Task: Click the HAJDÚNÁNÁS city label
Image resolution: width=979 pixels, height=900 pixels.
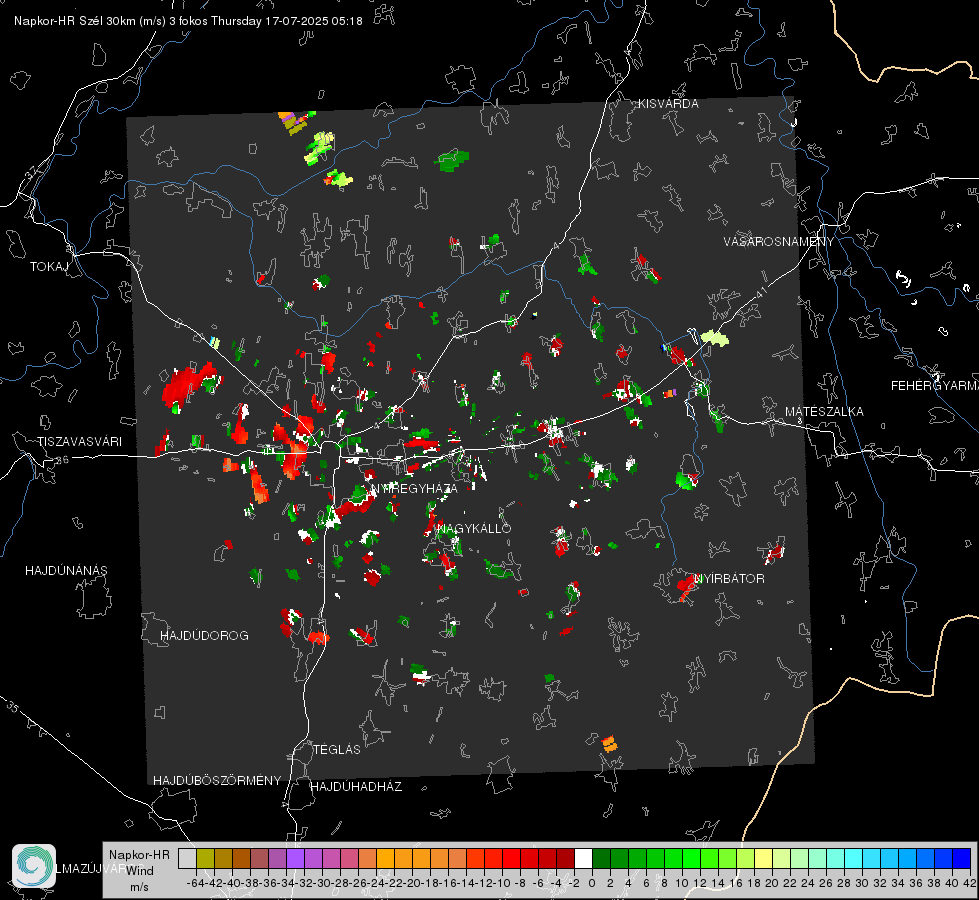Action: click(x=66, y=571)
